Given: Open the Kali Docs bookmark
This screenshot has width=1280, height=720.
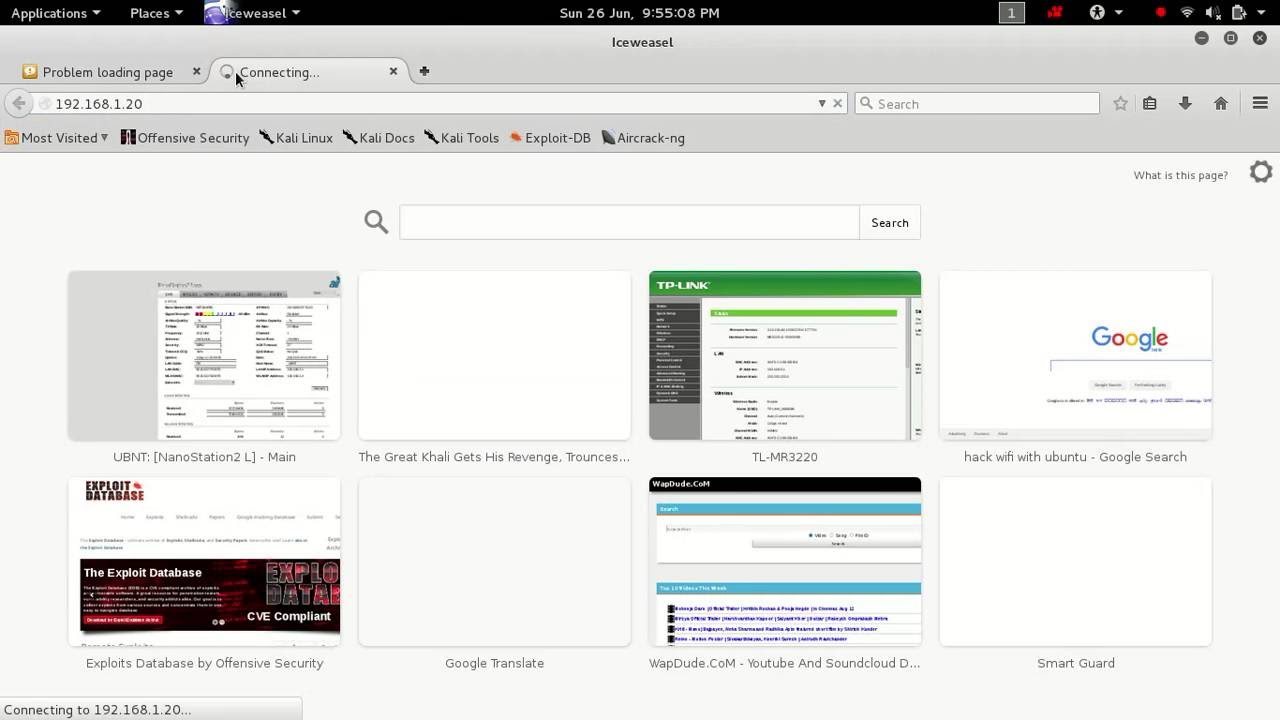Looking at the screenshot, I should coord(378,138).
